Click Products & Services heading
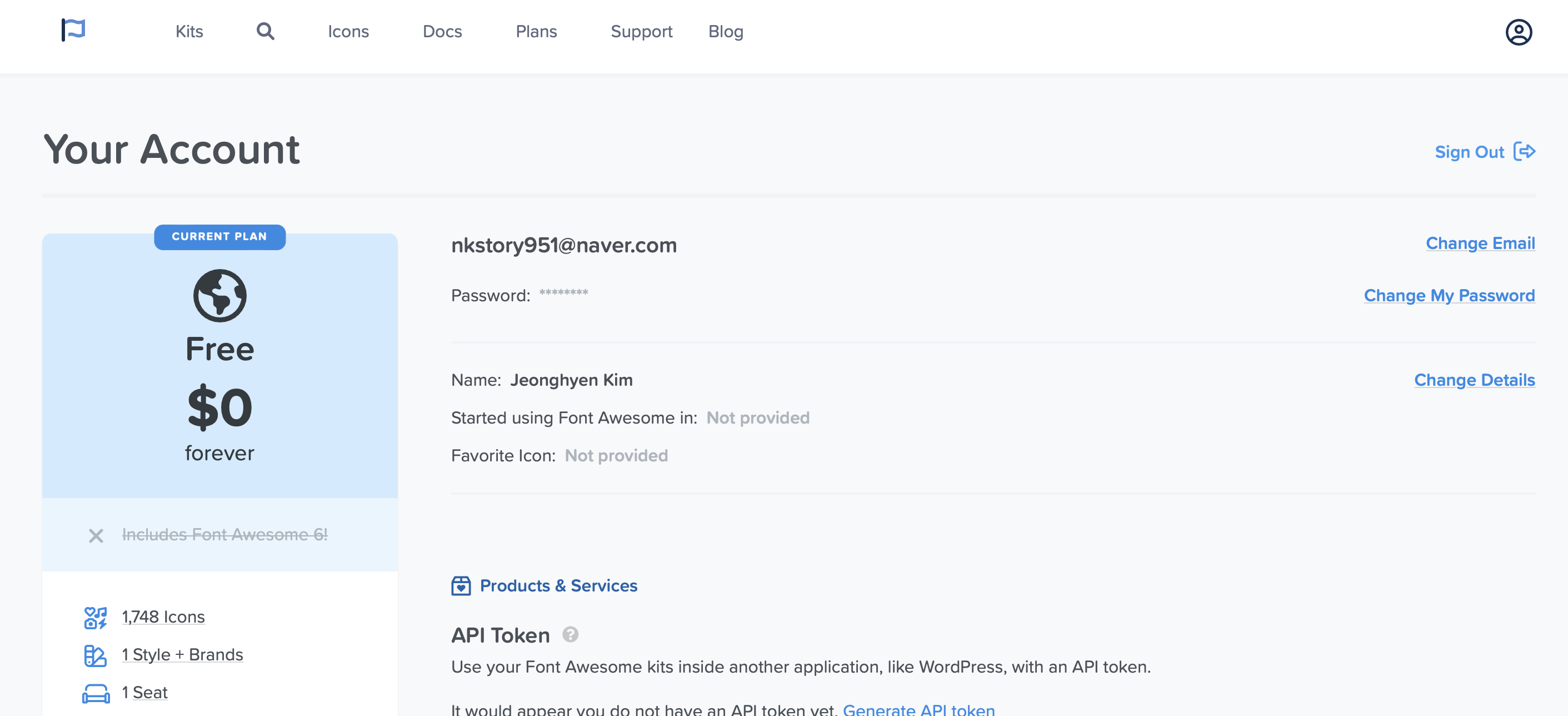Image resolution: width=1568 pixels, height=716 pixels. [x=558, y=586]
